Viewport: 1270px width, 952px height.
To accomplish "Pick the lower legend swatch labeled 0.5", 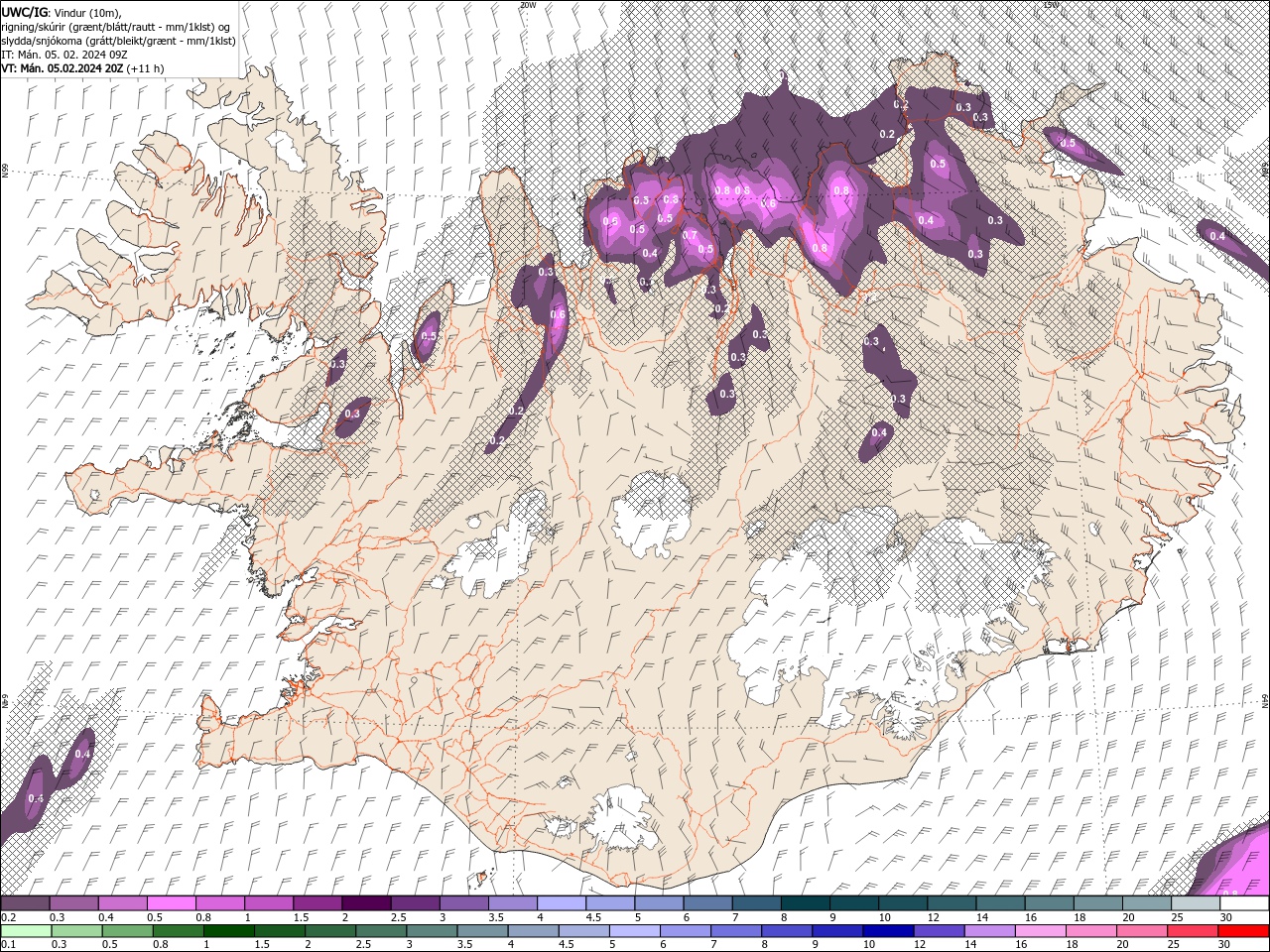I will click(127, 931).
